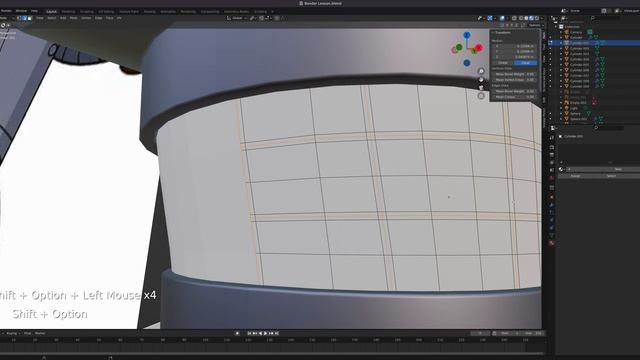This screenshot has height=360, width=640.
Task: Open World properties tab
Action: (552, 178)
